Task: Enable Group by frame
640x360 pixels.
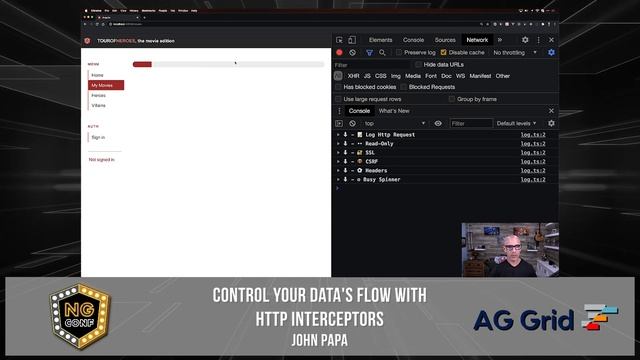Action: click(451, 99)
